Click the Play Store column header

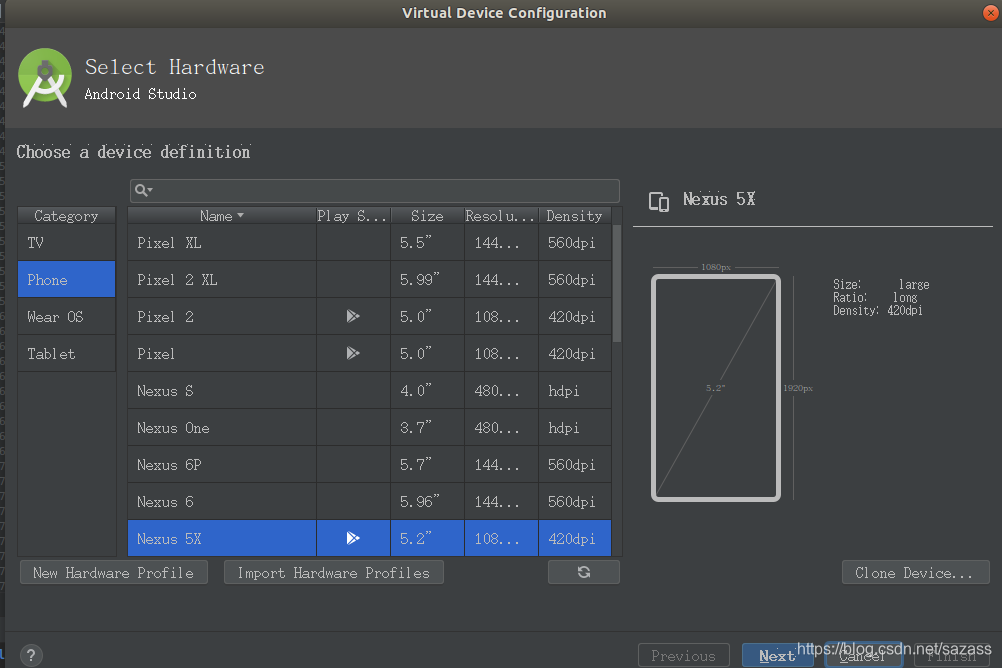(x=353, y=216)
